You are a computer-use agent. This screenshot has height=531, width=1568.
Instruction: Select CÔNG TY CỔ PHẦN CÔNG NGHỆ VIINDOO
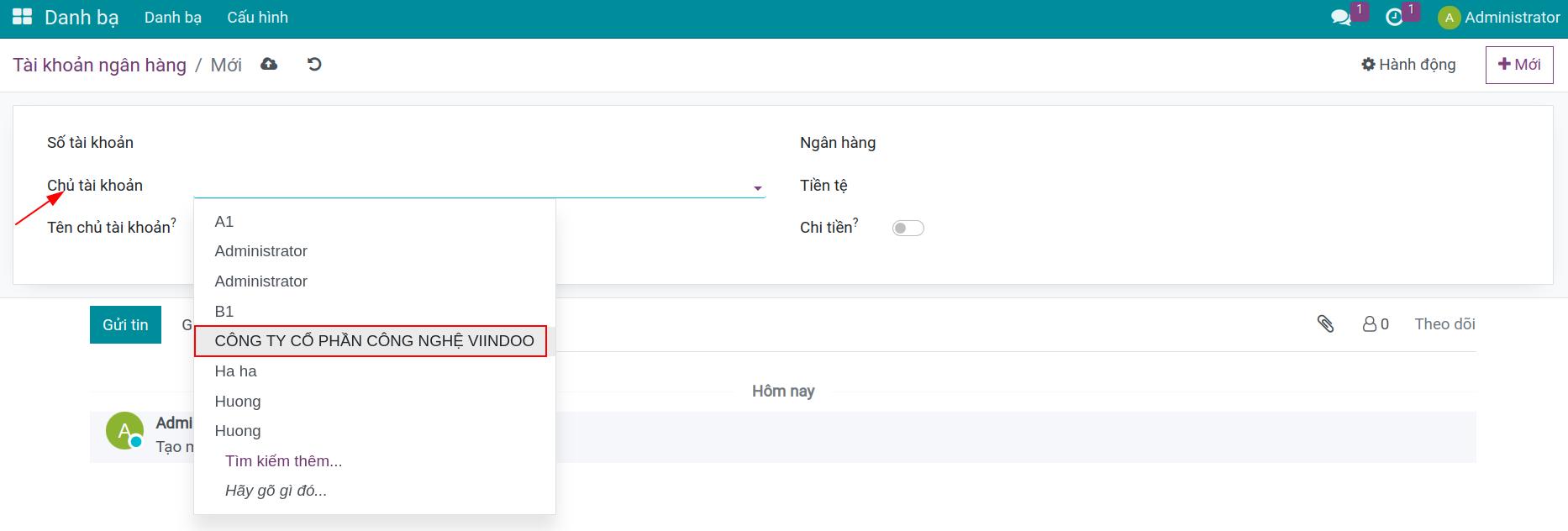[x=375, y=341]
